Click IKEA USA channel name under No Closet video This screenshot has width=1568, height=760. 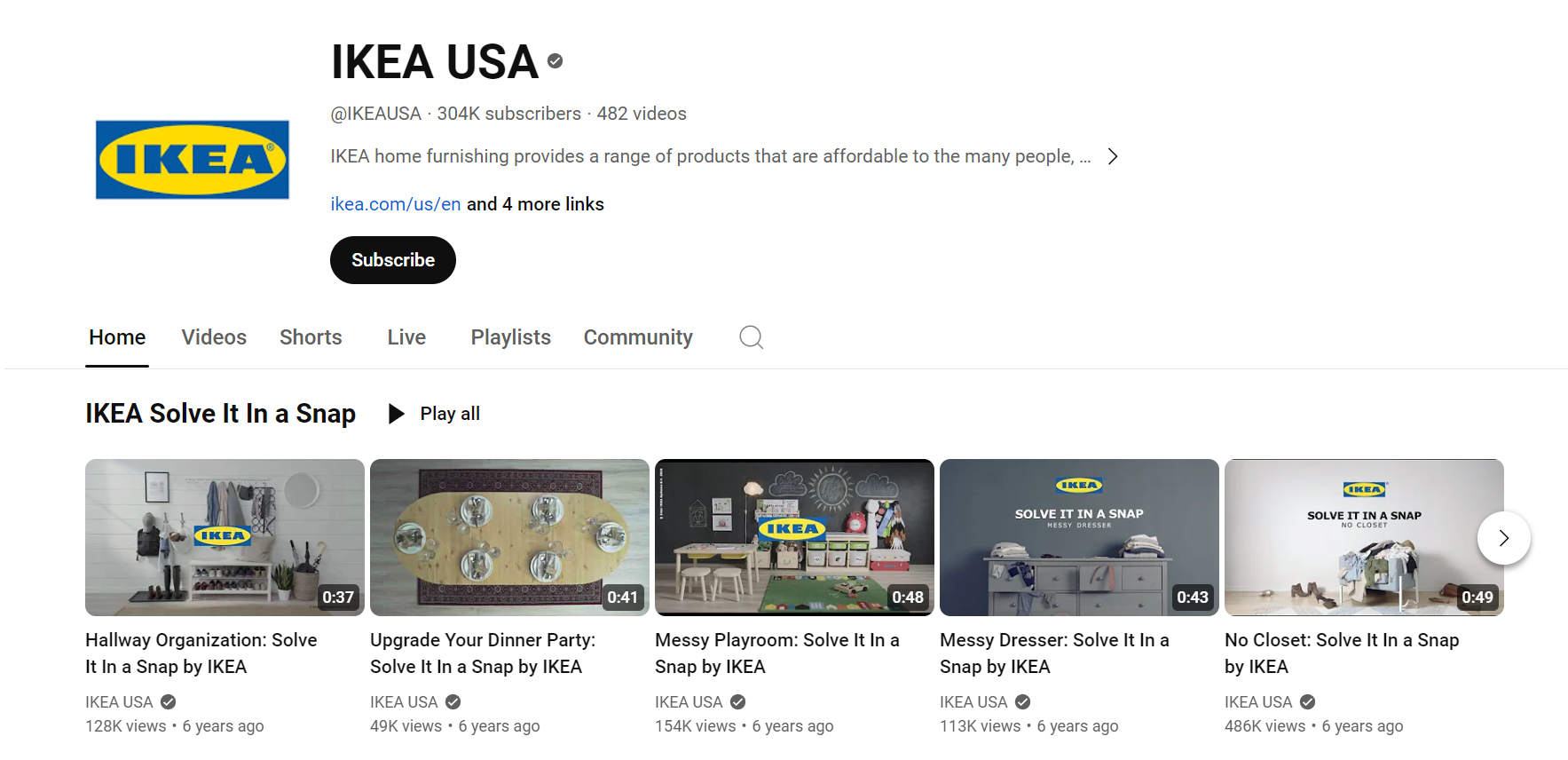tap(1258, 702)
